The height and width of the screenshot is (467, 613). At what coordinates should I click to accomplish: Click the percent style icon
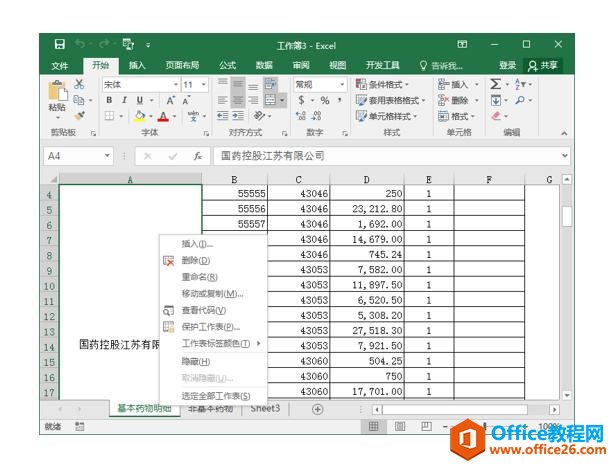(x=325, y=100)
